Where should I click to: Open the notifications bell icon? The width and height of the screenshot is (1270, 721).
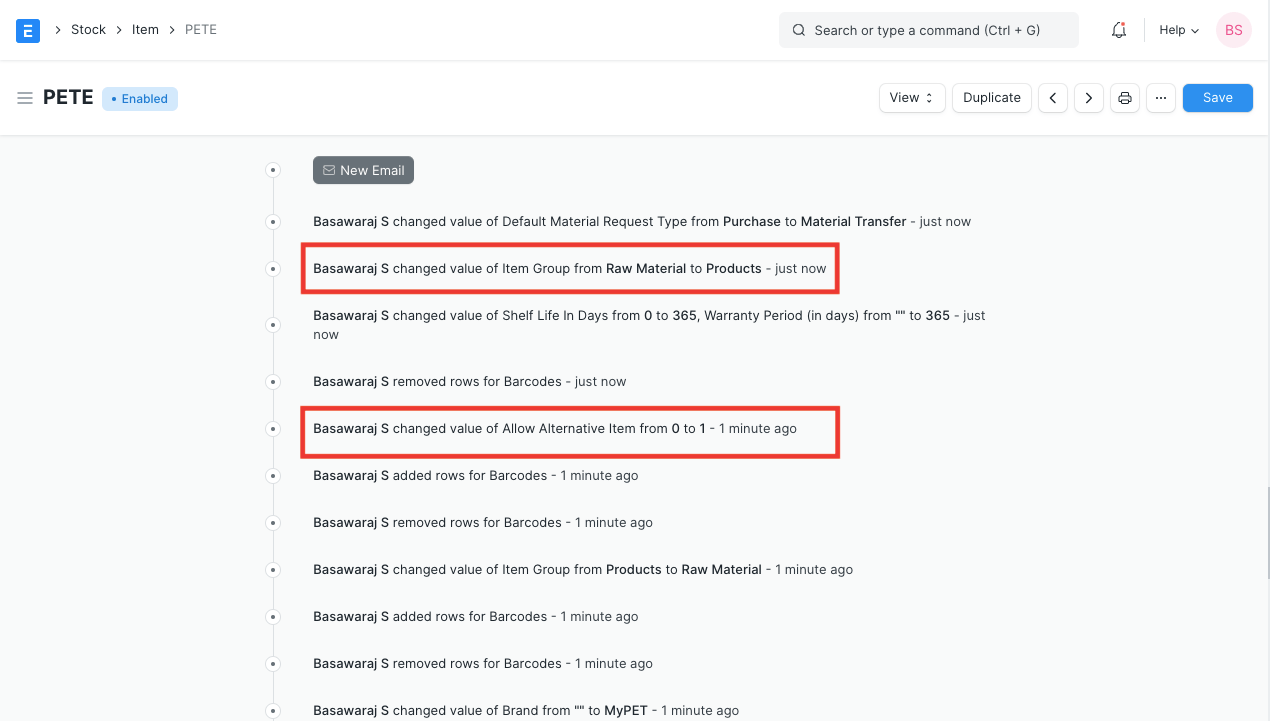(x=1119, y=30)
